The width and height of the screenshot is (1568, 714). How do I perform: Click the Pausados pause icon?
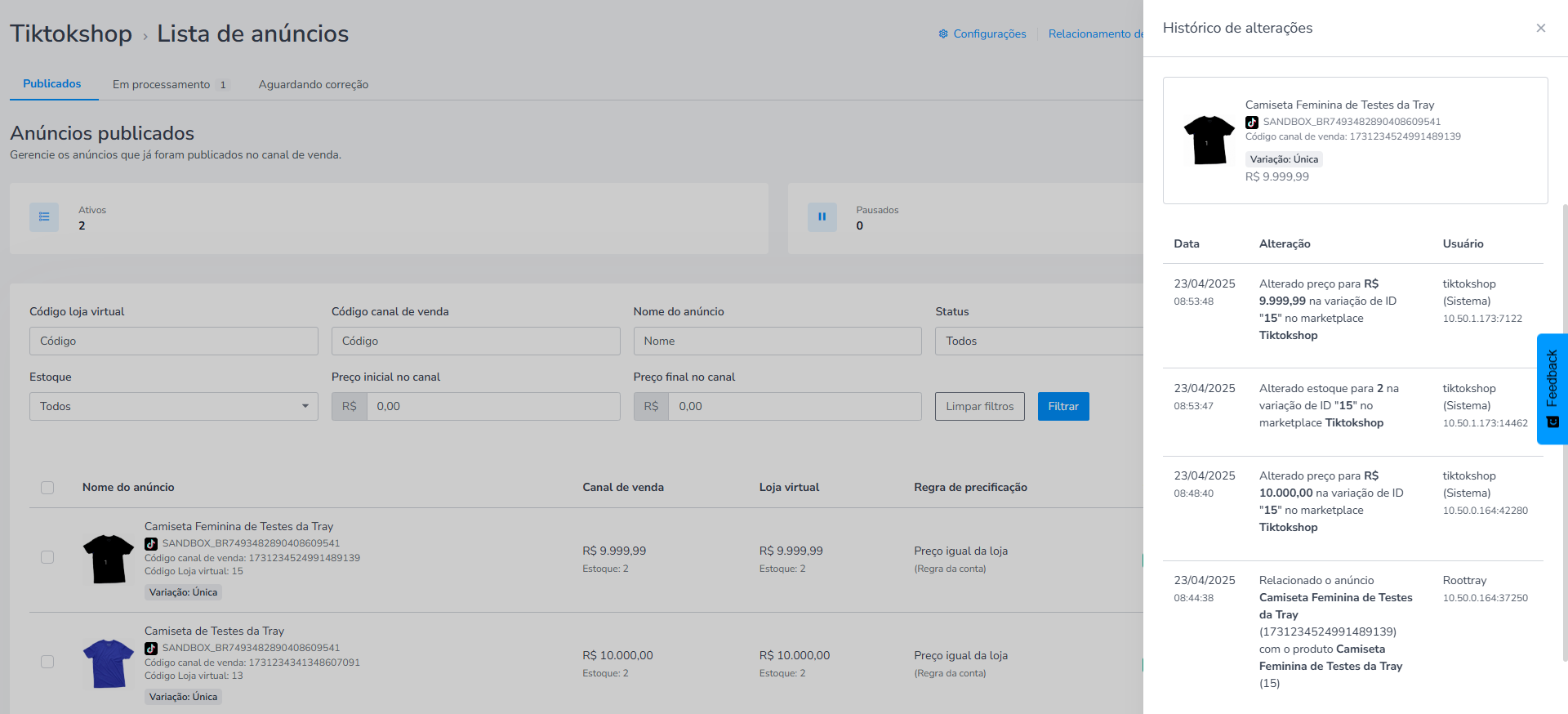(x=822, y=216)
